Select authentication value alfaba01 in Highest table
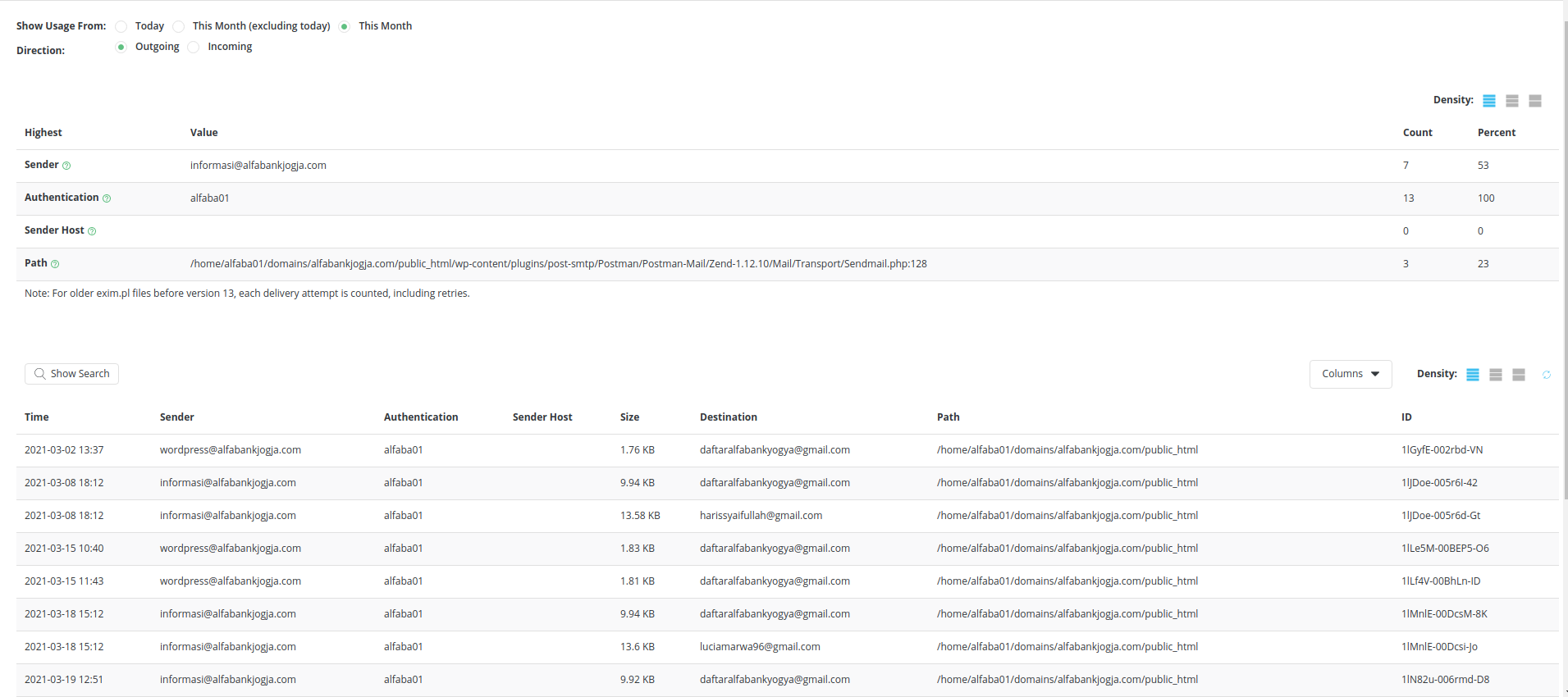Viewport: 1568px width, 697px height. (210, 198)
